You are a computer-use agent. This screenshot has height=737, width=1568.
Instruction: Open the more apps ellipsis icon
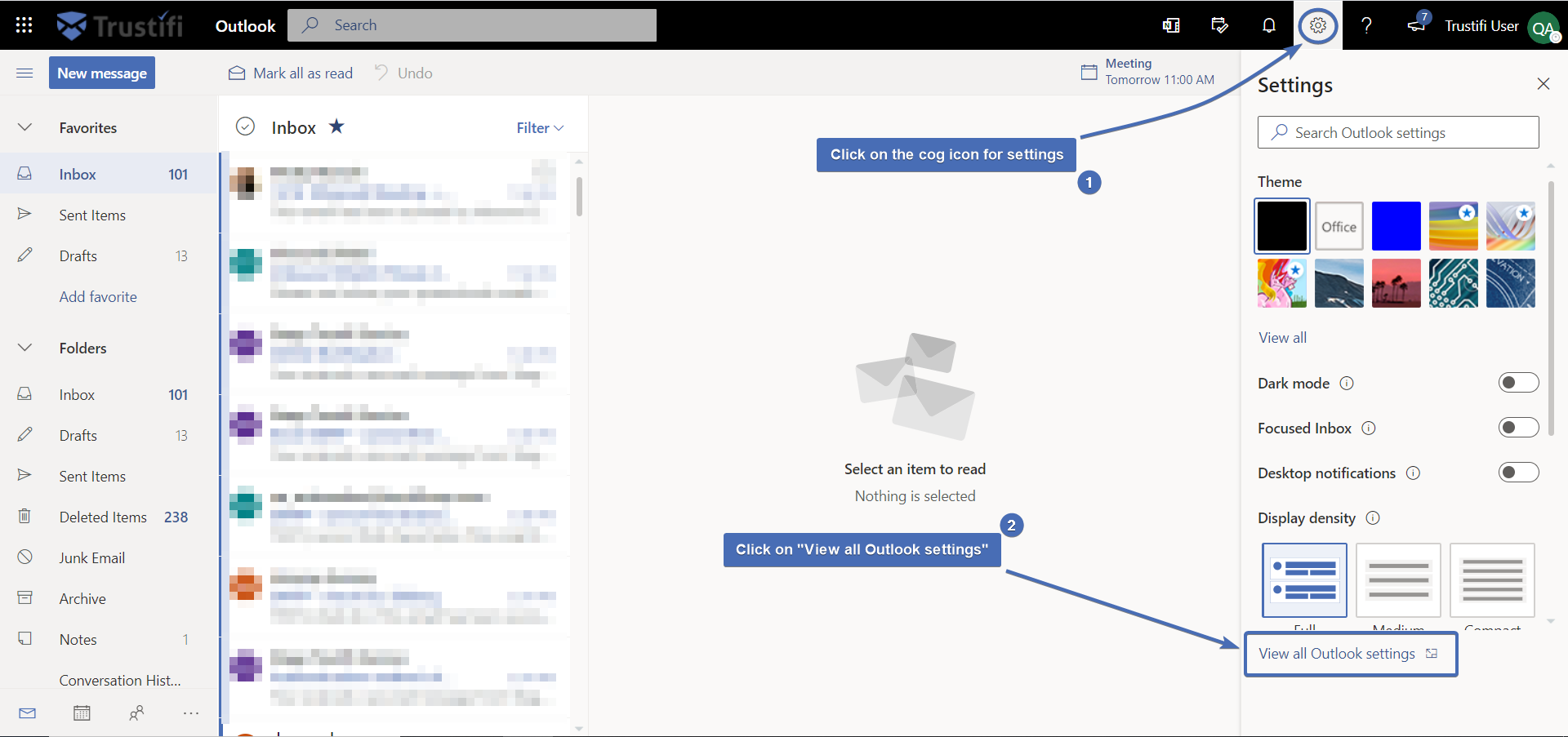(x=191, y=713)
